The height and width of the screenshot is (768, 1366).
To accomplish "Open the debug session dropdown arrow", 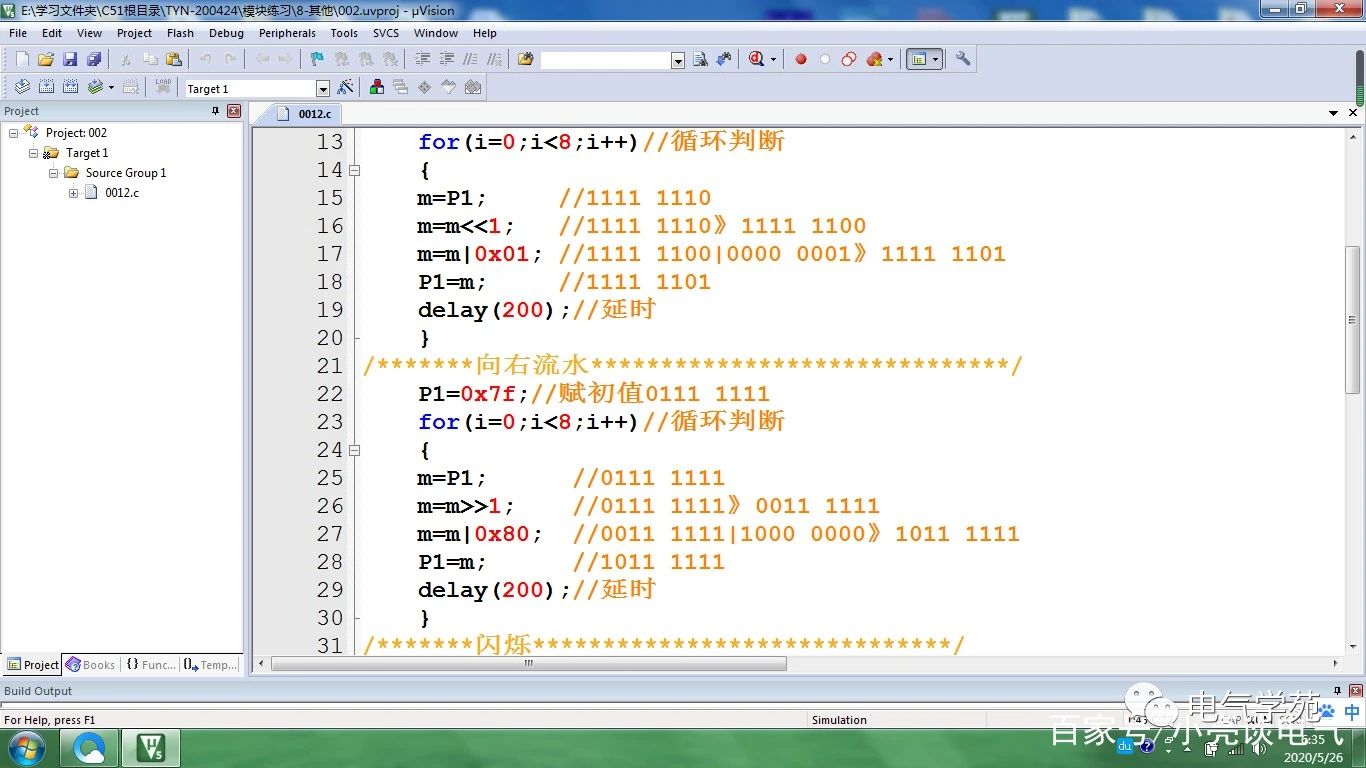I will [x=773, y=59].
